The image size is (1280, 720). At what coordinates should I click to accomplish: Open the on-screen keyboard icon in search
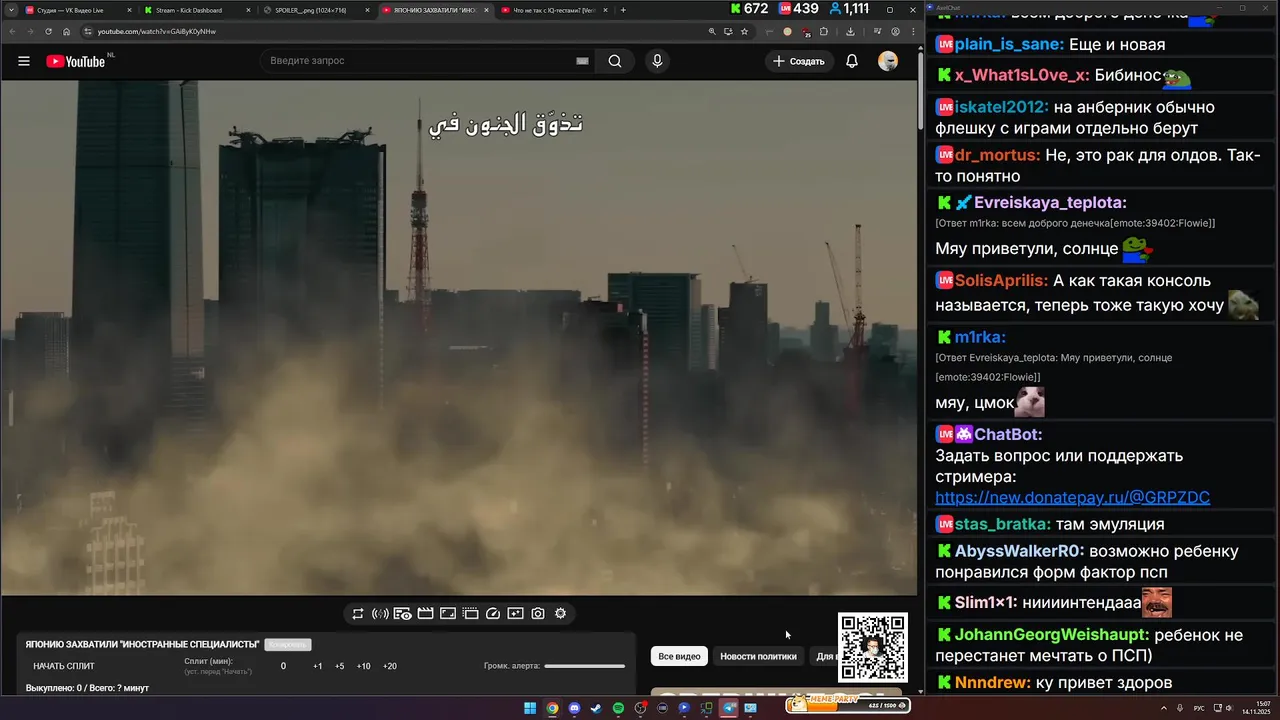[x=582, y=61]
